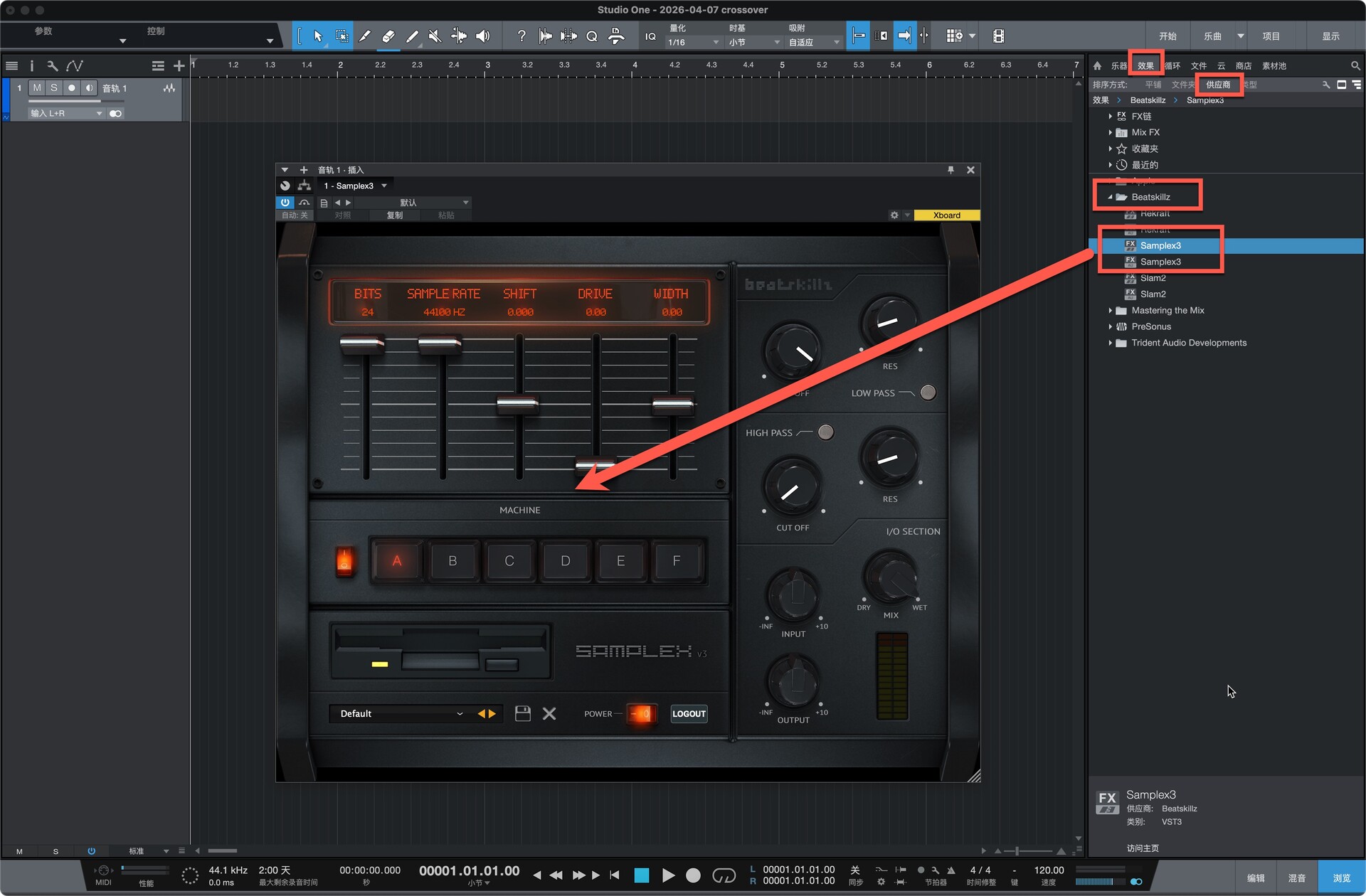
Task: Enable the LOW PASS filter switch
Action: point(928,393)
